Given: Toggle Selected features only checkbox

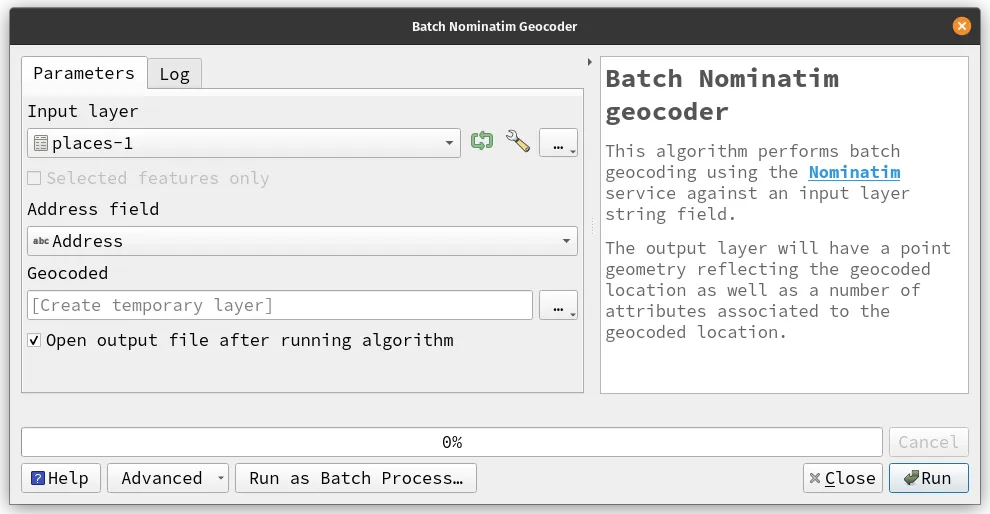Looking at the screenshot, I should click(x=34, y=178).
